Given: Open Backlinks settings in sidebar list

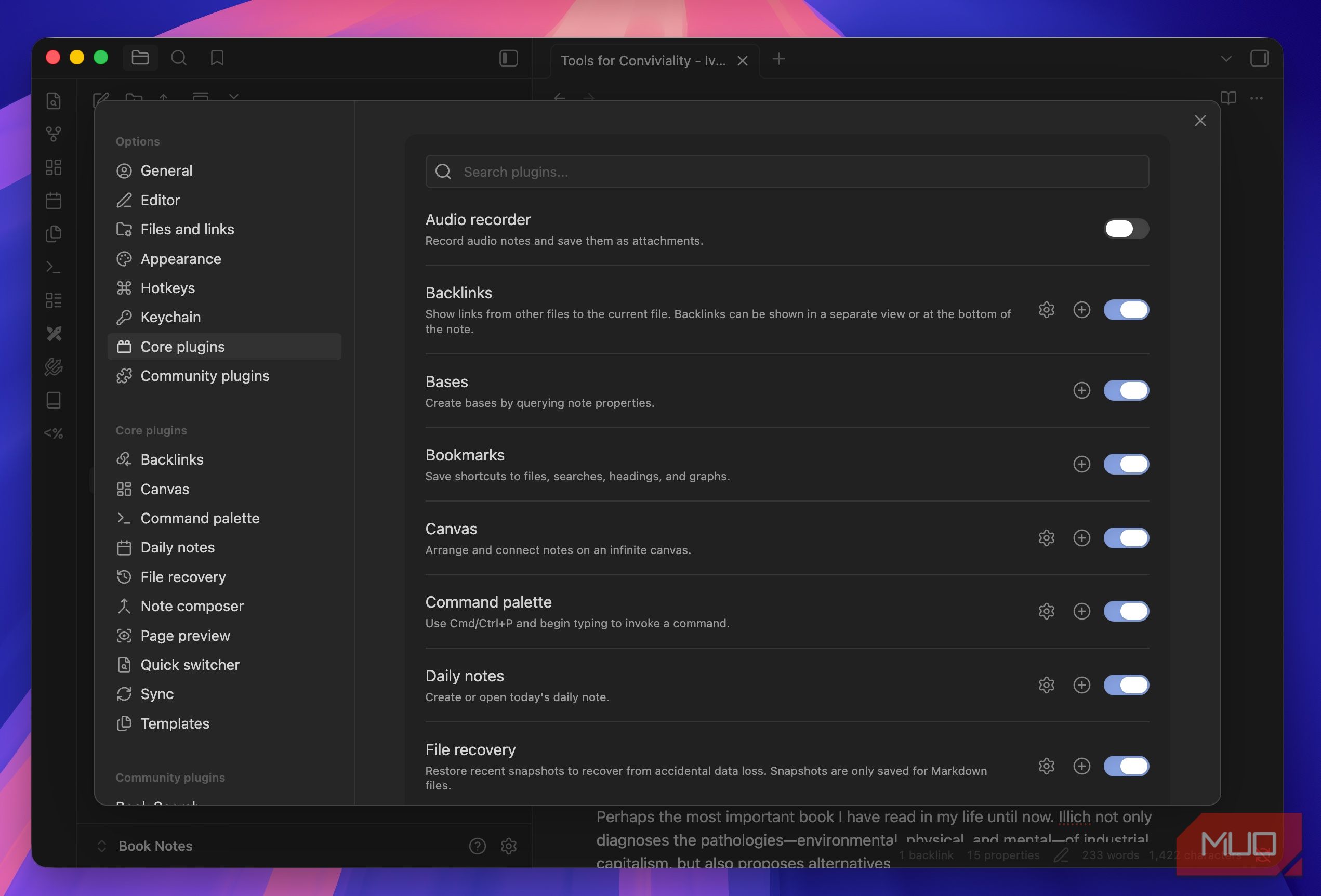Looking at the screenshot, I should (224, 459).
